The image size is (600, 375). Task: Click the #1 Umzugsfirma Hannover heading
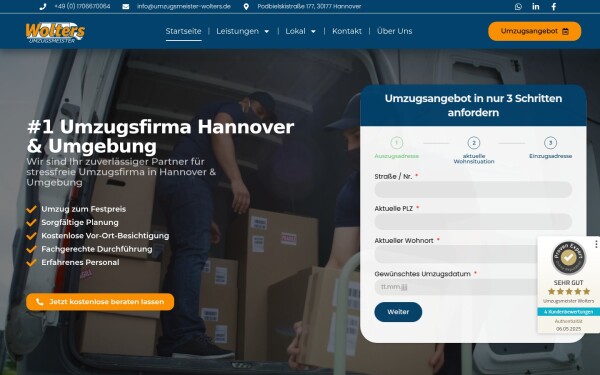pyautogui.click(x=160, y=136)
